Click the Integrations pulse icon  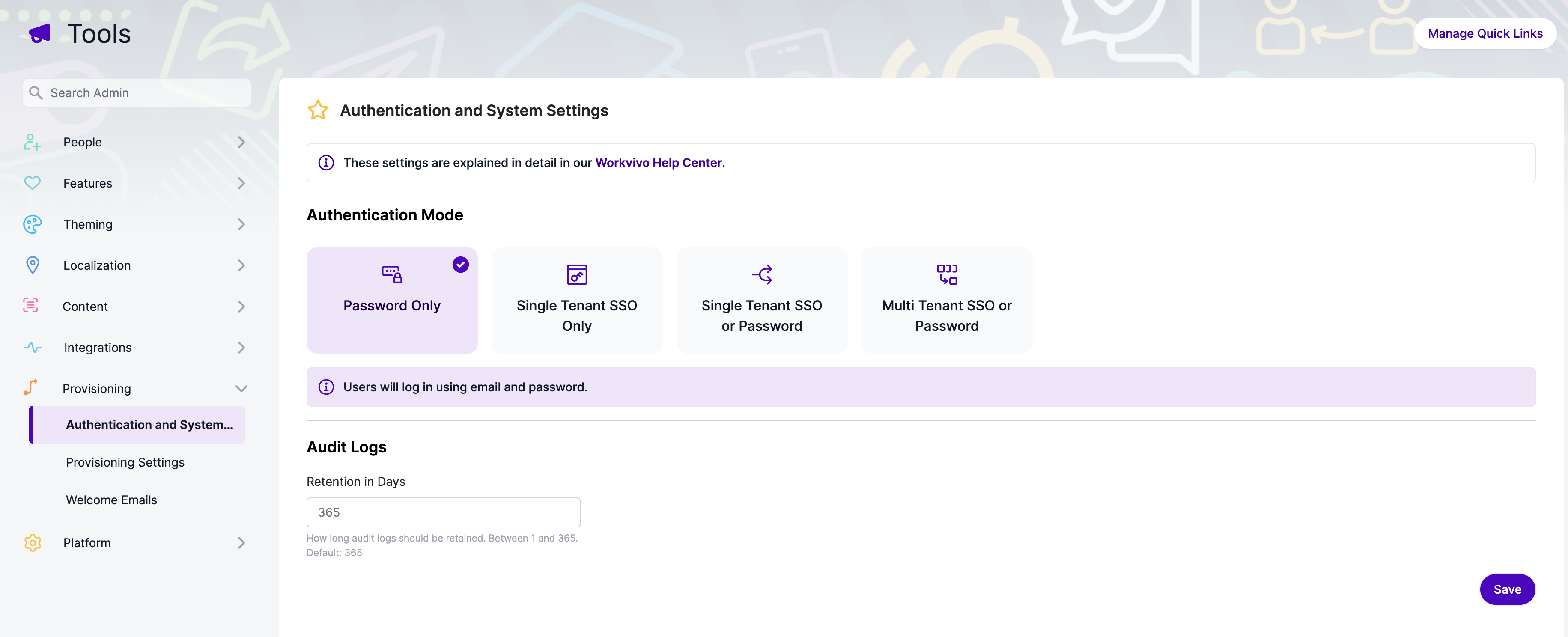pos(32,348)
